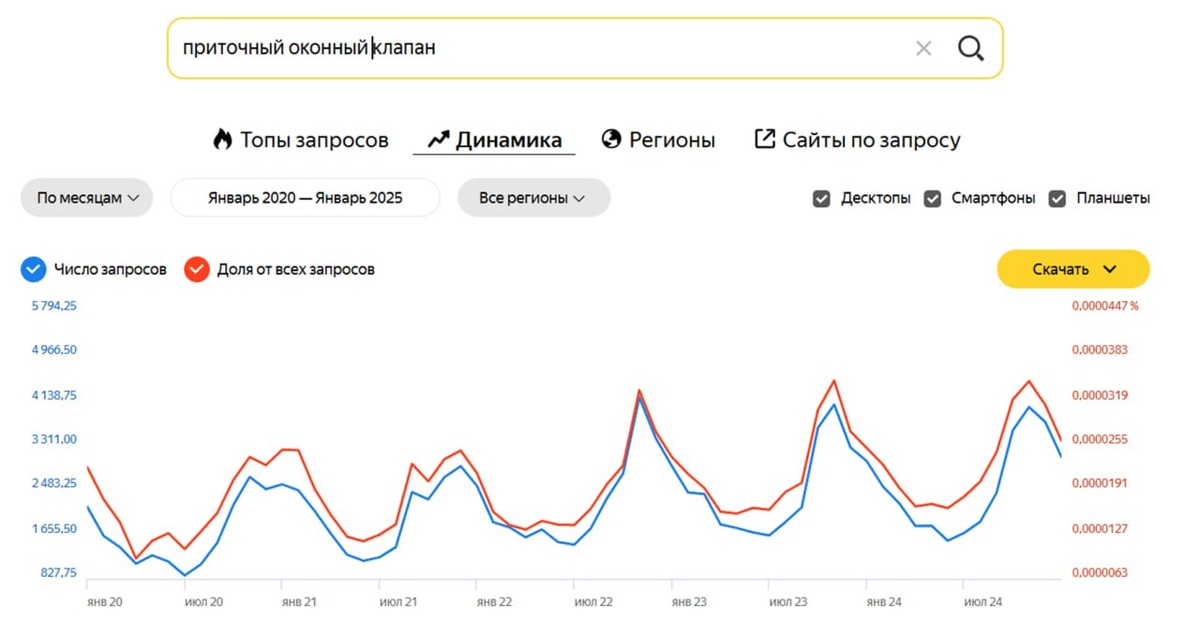This screenshot has width=1200, height=637.
Task: Uncheck the Смартфоны checkbox
Action: pos(932,198)
